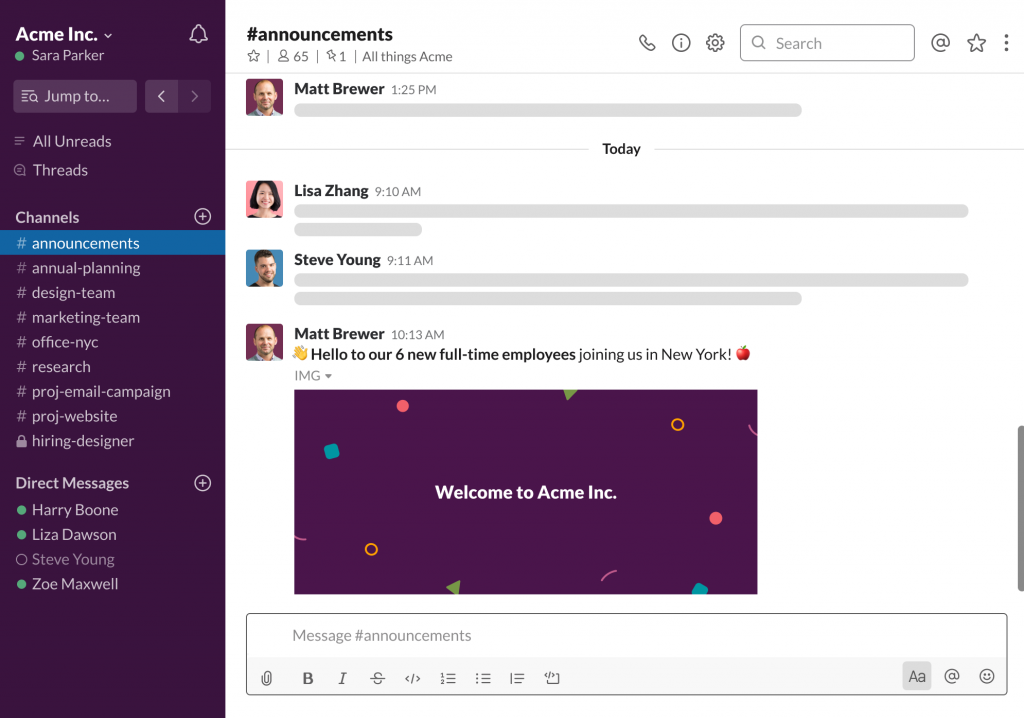Image resolution: width=1024 pixels, height=718 pixels.
Task: Star the #announcements channel
Action: 253,56
